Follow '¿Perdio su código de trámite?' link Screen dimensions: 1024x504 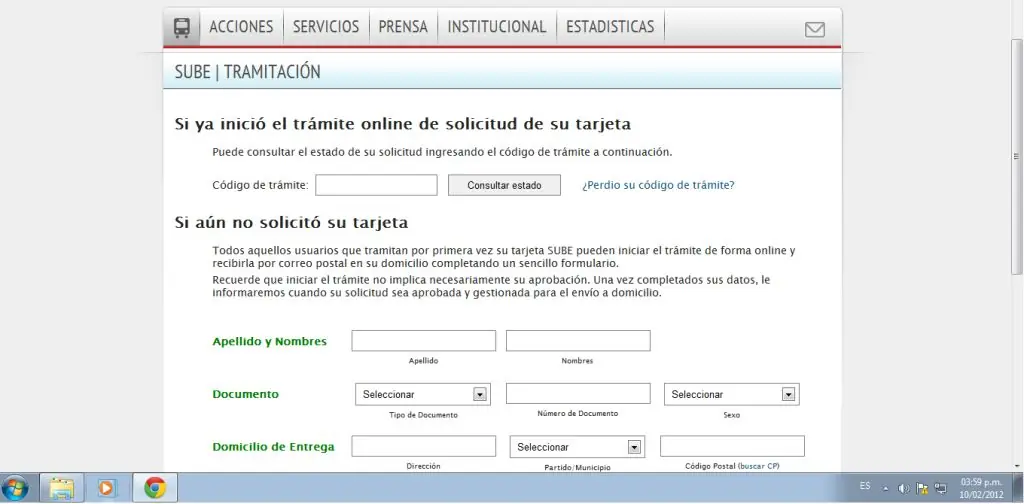click(658, 185)
